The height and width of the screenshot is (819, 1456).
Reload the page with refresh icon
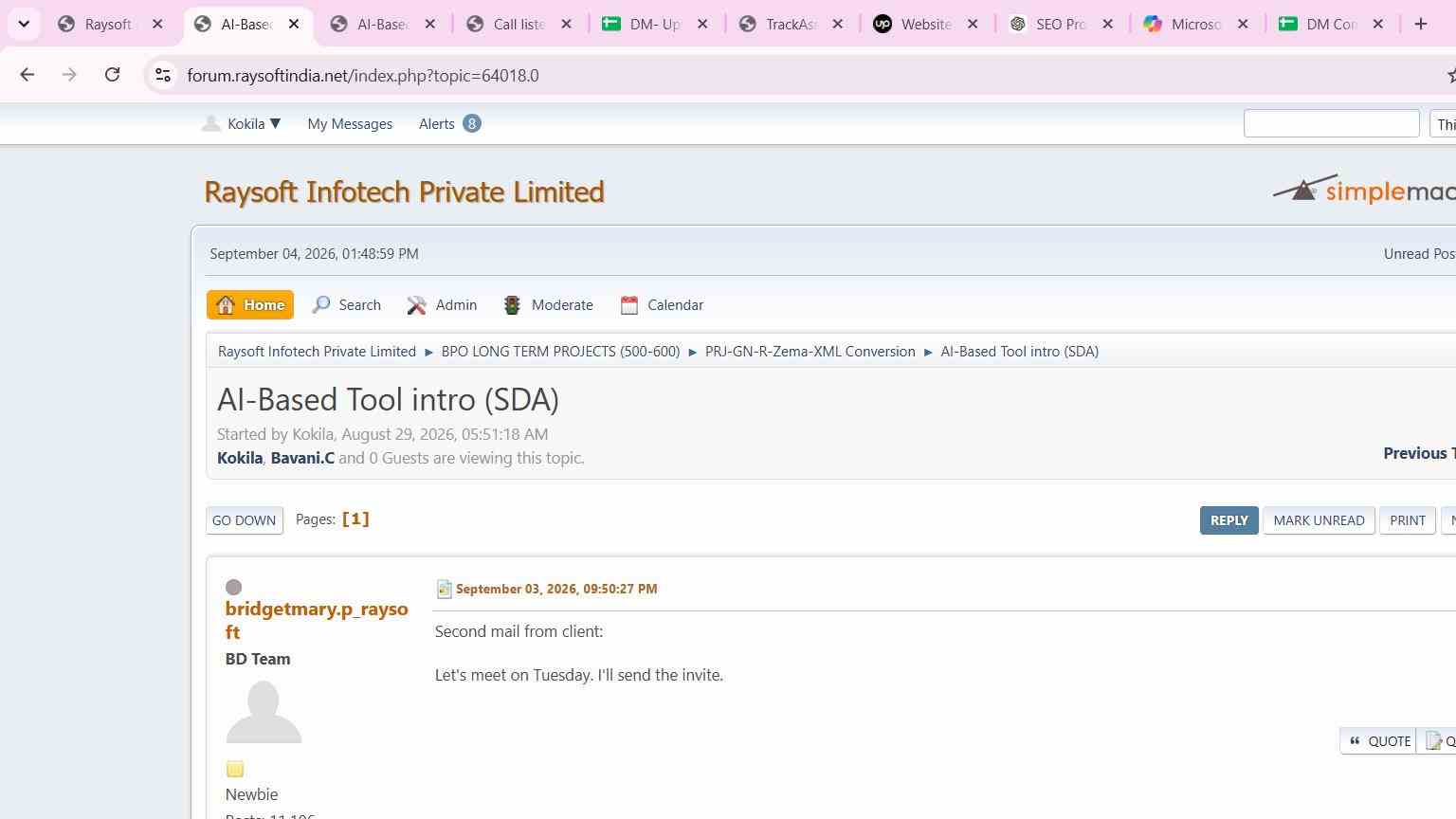click(x=112, y=75)
